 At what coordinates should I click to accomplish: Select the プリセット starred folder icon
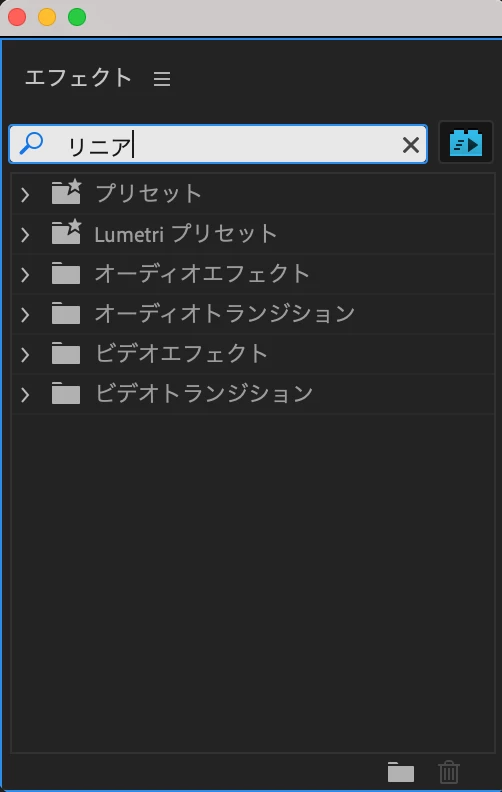[66, 192]
